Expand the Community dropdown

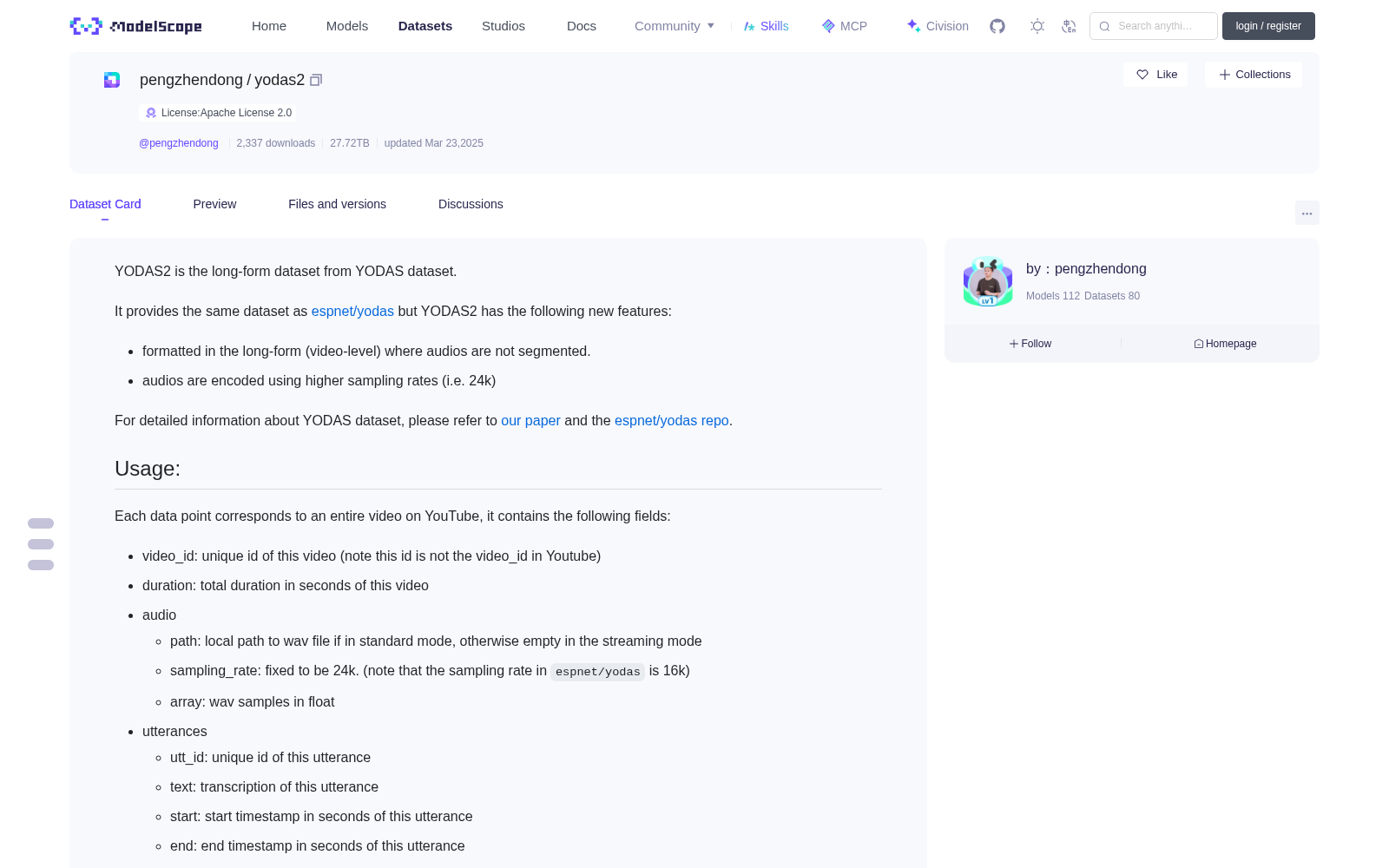(675, 26)
